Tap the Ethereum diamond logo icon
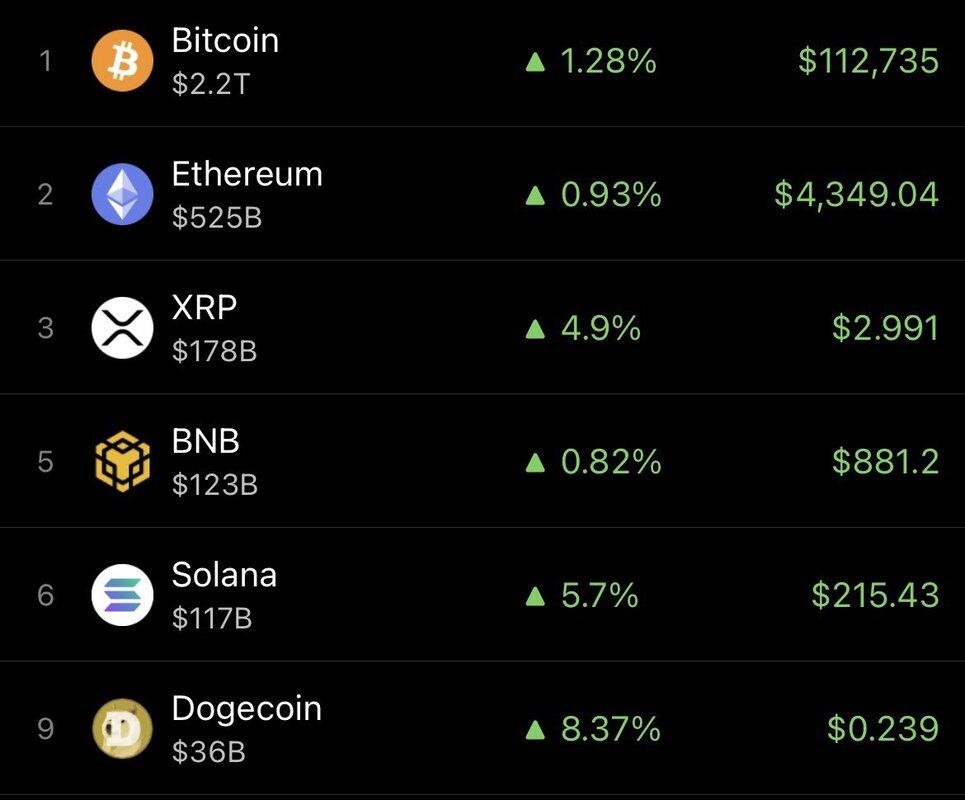The height and width of the screenshot is (800, 965). point(122,194)
